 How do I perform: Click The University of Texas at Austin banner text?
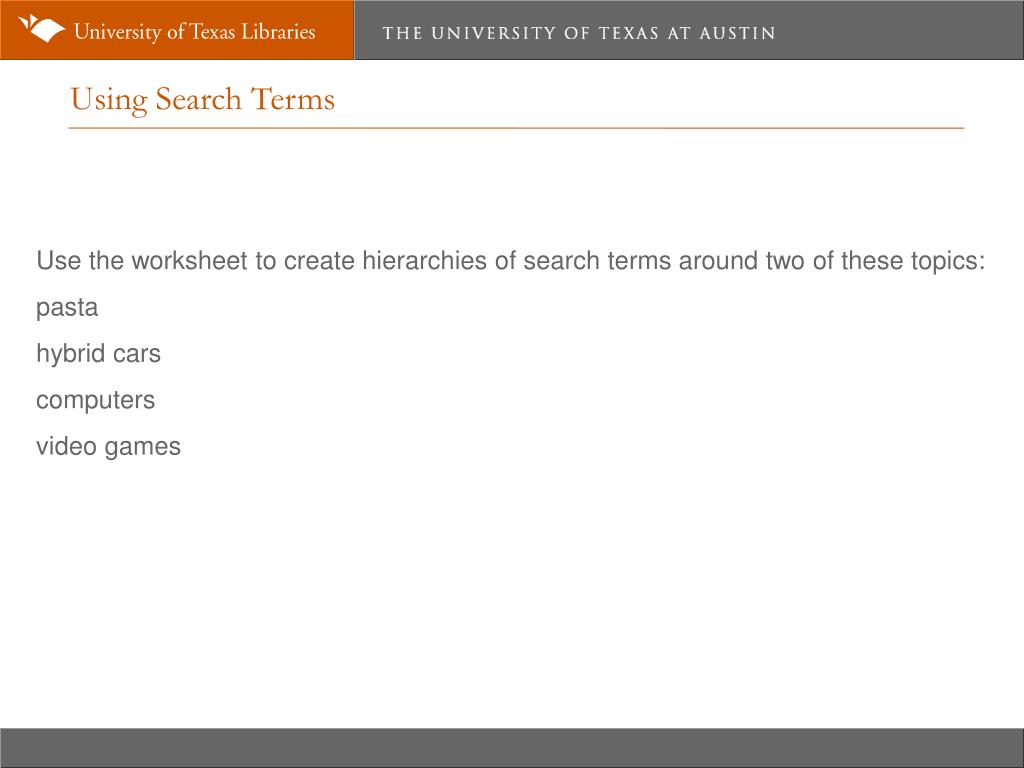tap(579, 33)
